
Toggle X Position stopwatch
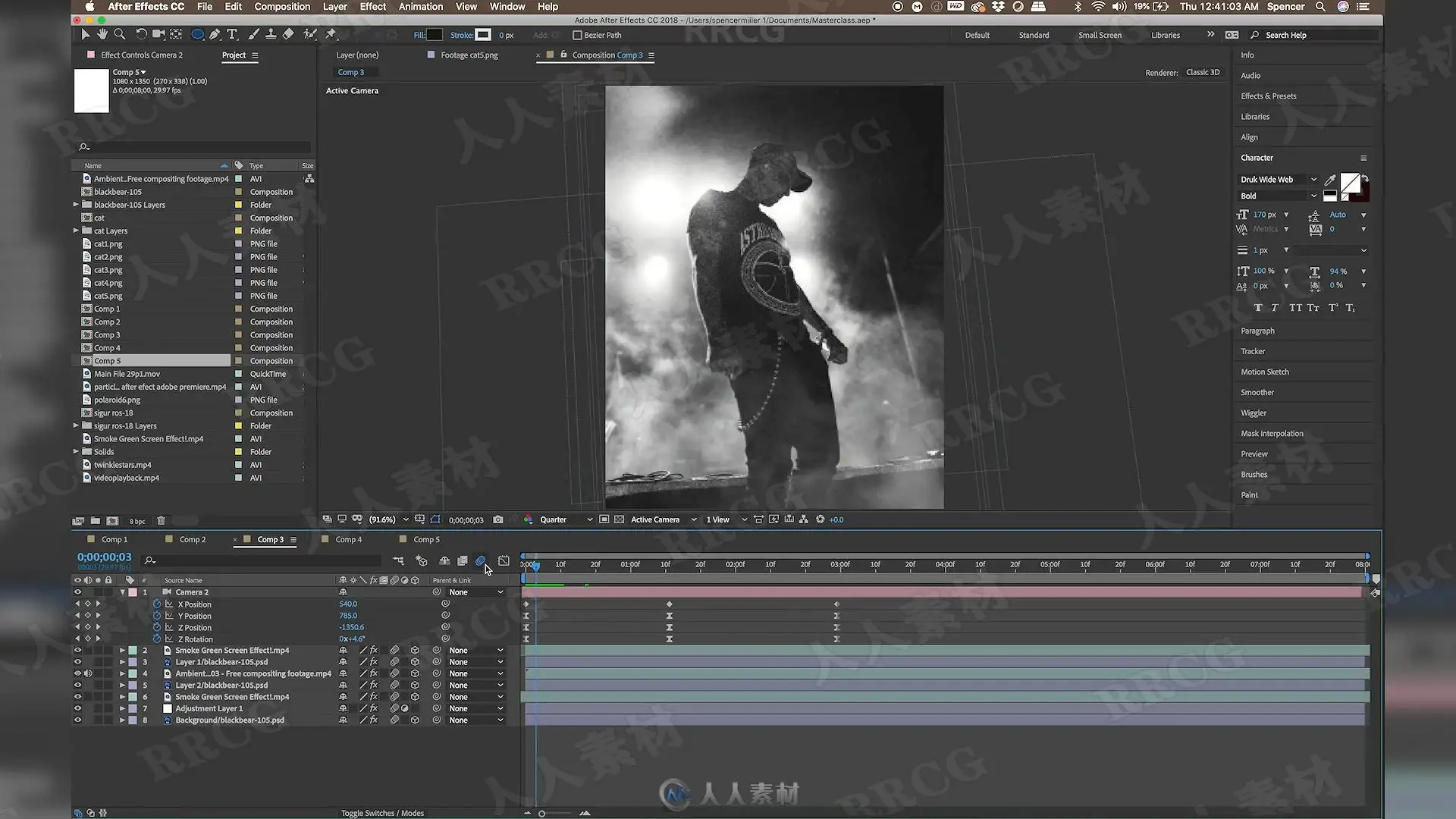click(x=157, y=604)
